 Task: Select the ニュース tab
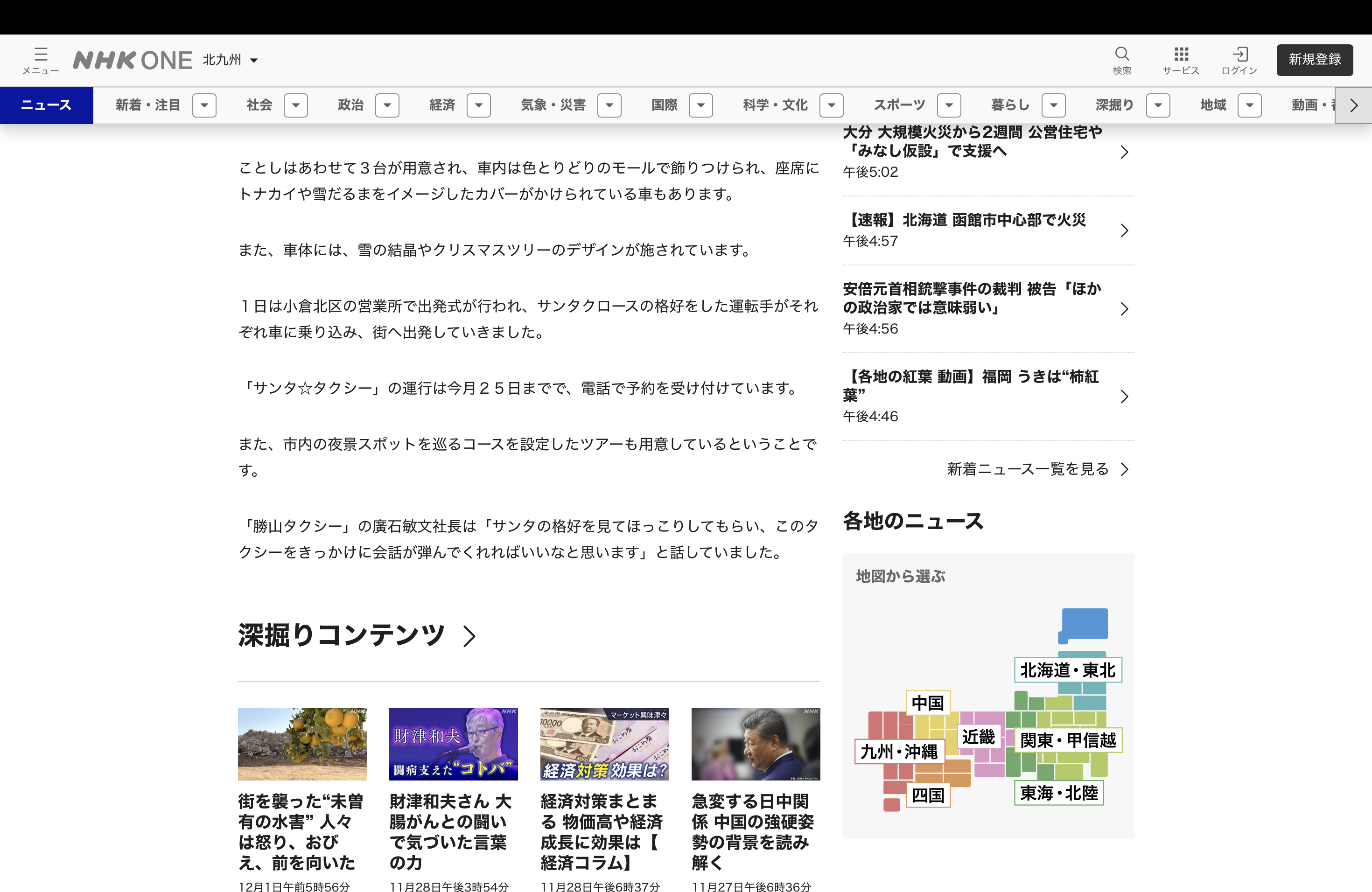pyautogui.click(x=46, y=105)
